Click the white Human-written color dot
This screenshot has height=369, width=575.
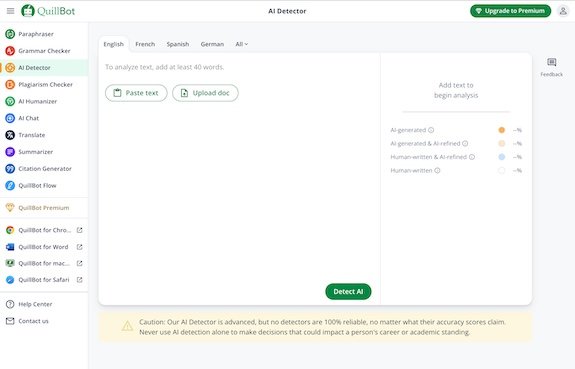click(x=502, y=171)
